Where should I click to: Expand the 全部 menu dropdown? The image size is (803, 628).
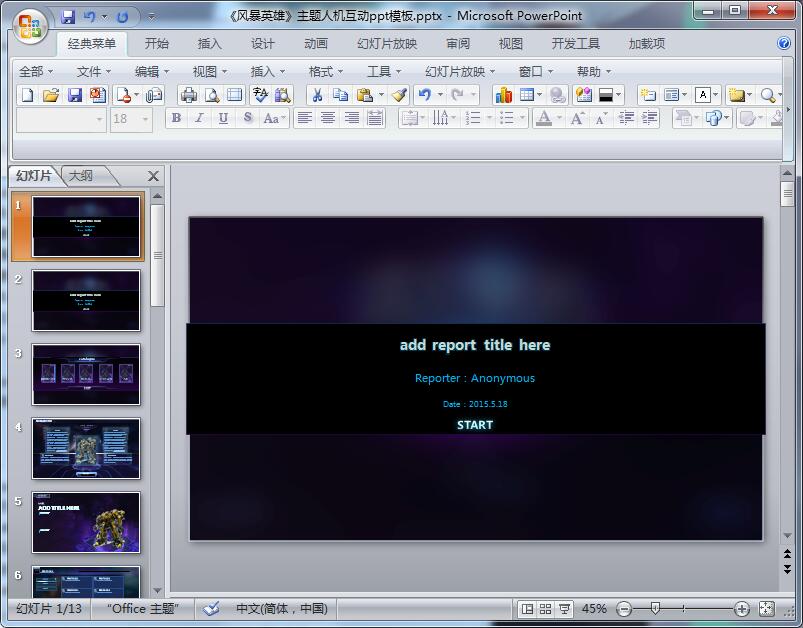pos(36,72)
